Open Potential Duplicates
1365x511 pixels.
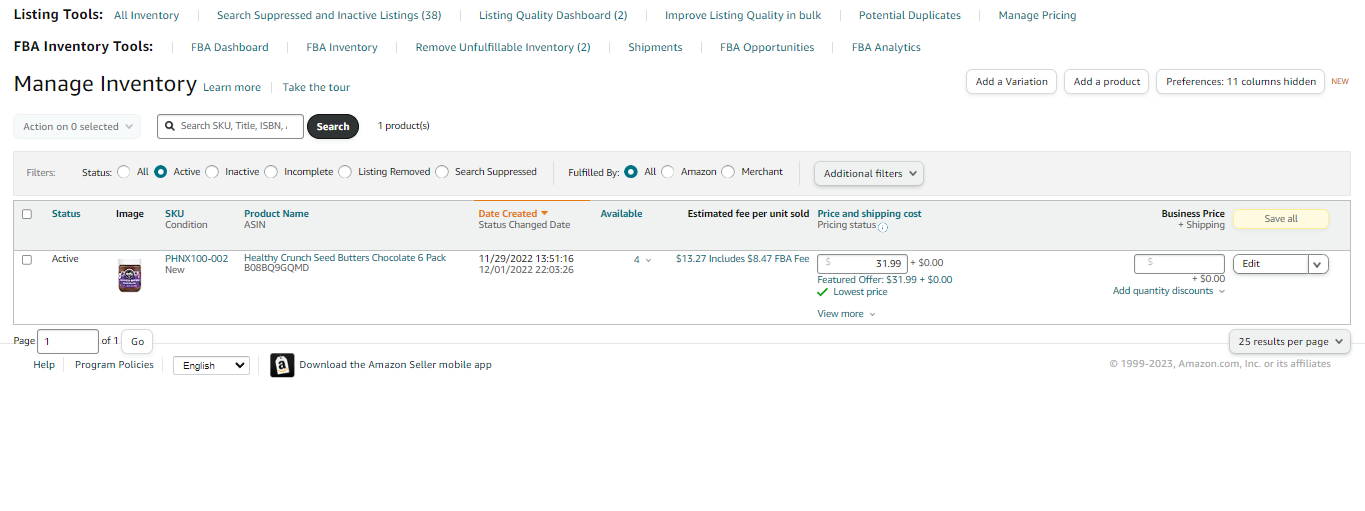coord(910,15)
